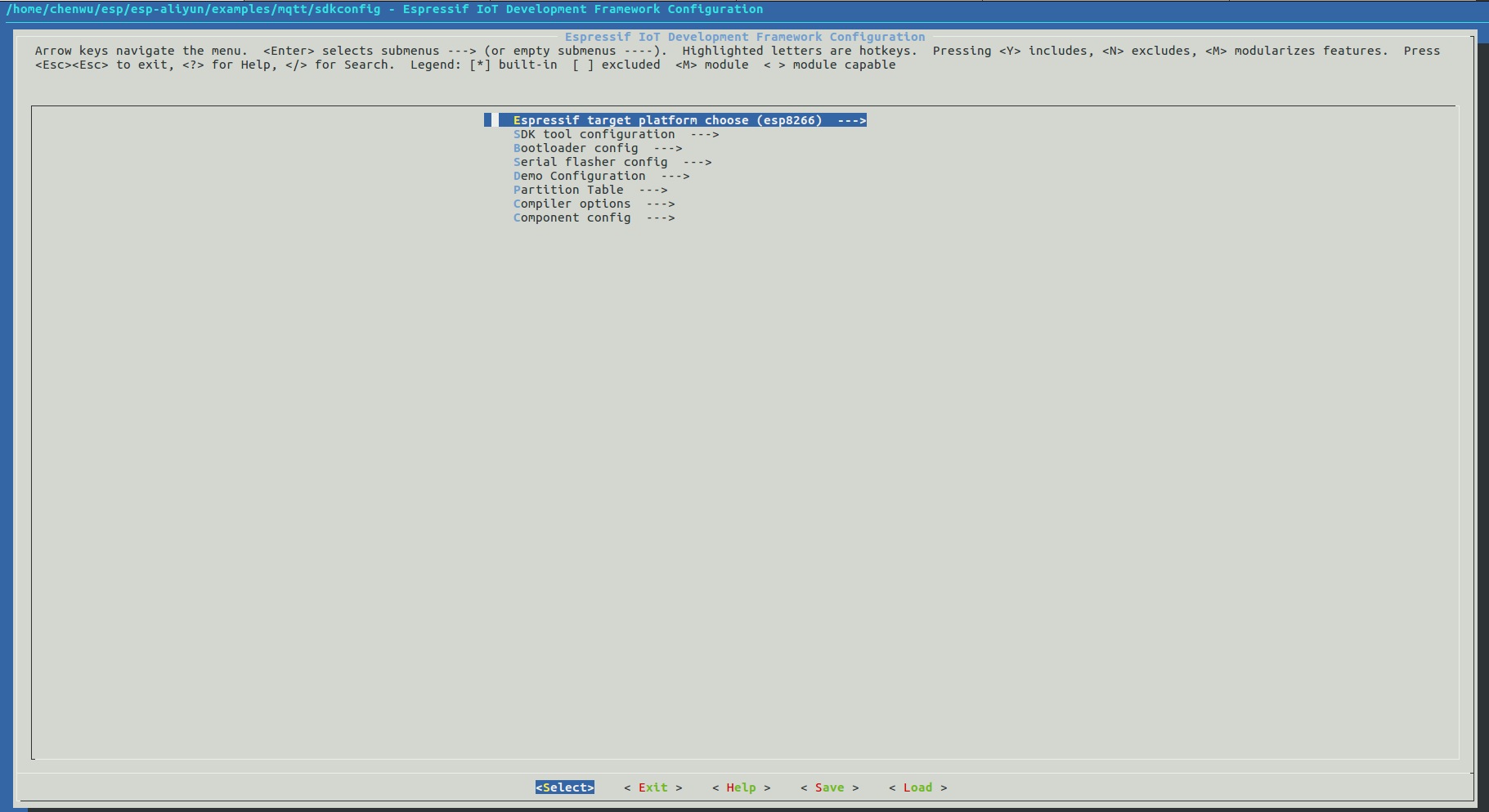1489x812 pixels.
Task: Click the Help button
Action: coord(742,787)
